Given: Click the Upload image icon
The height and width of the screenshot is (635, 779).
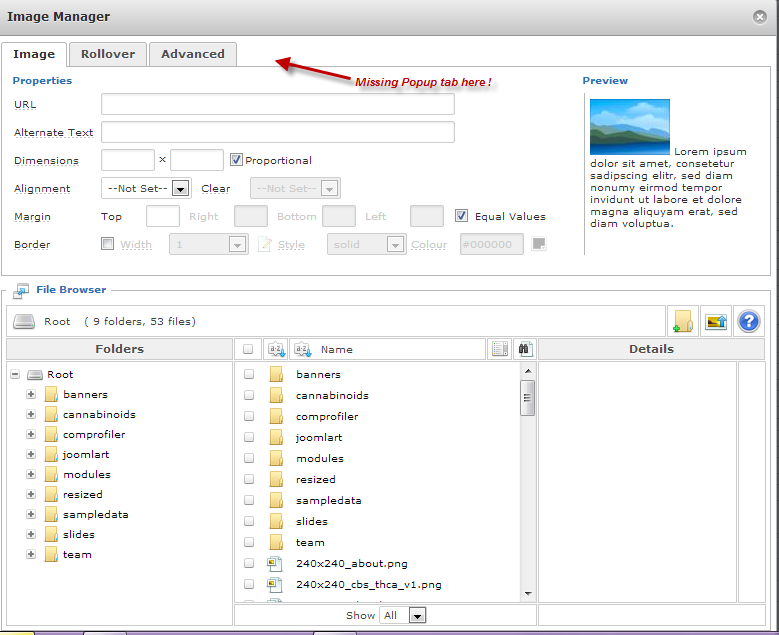Looking at the screenshot, I should point(715,321).
